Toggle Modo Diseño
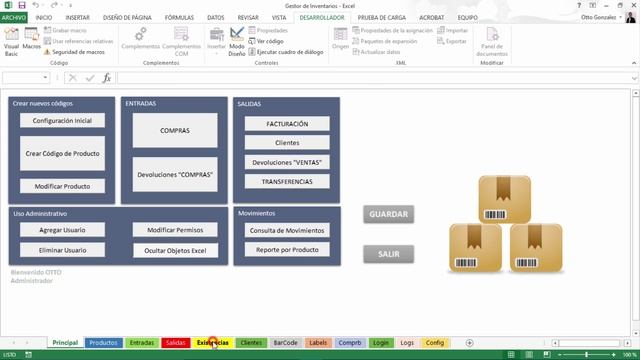Screen dimensions: 640x360 pyautogui.click(x=237, y=42)
